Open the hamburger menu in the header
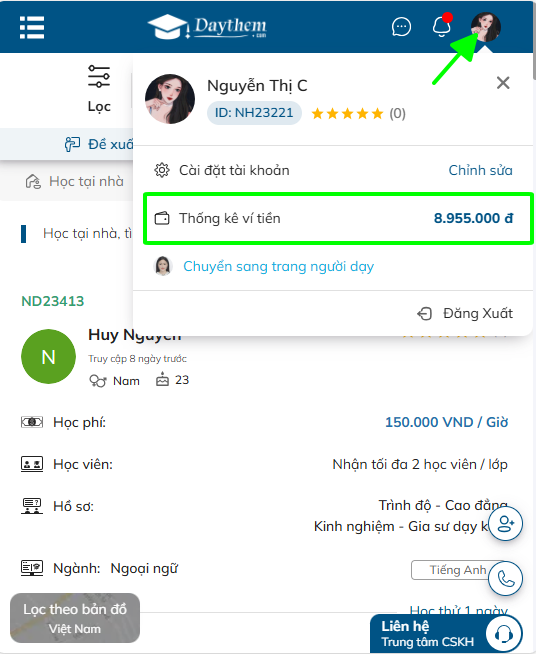Viewport: 536px width, 654px height. point(32,28)
